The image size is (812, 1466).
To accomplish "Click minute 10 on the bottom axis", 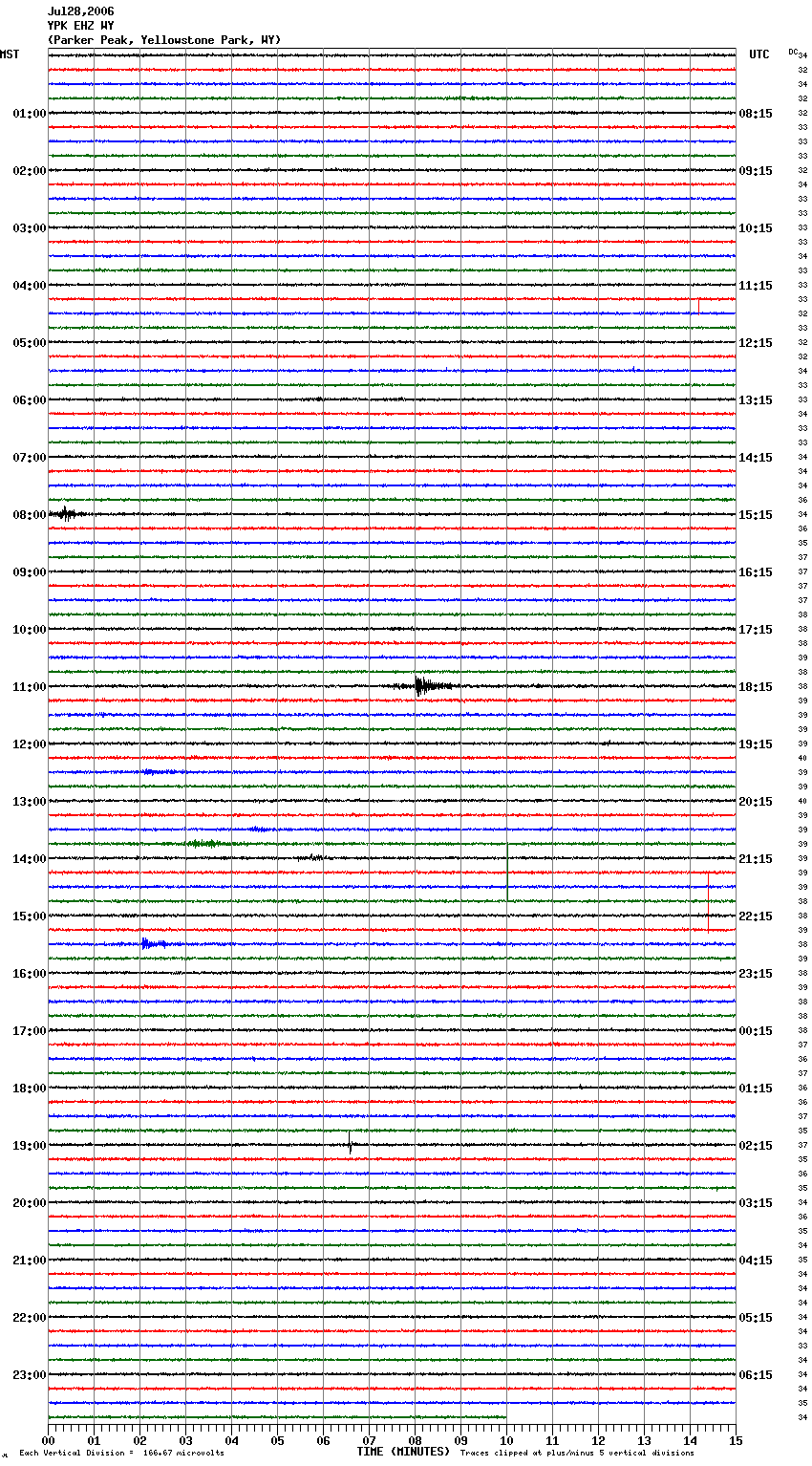I will pos(506,1440).
